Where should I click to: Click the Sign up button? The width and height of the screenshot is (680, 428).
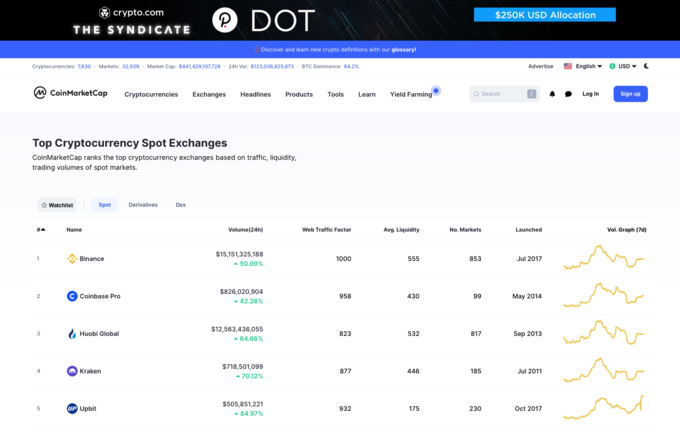pos(630,94)
